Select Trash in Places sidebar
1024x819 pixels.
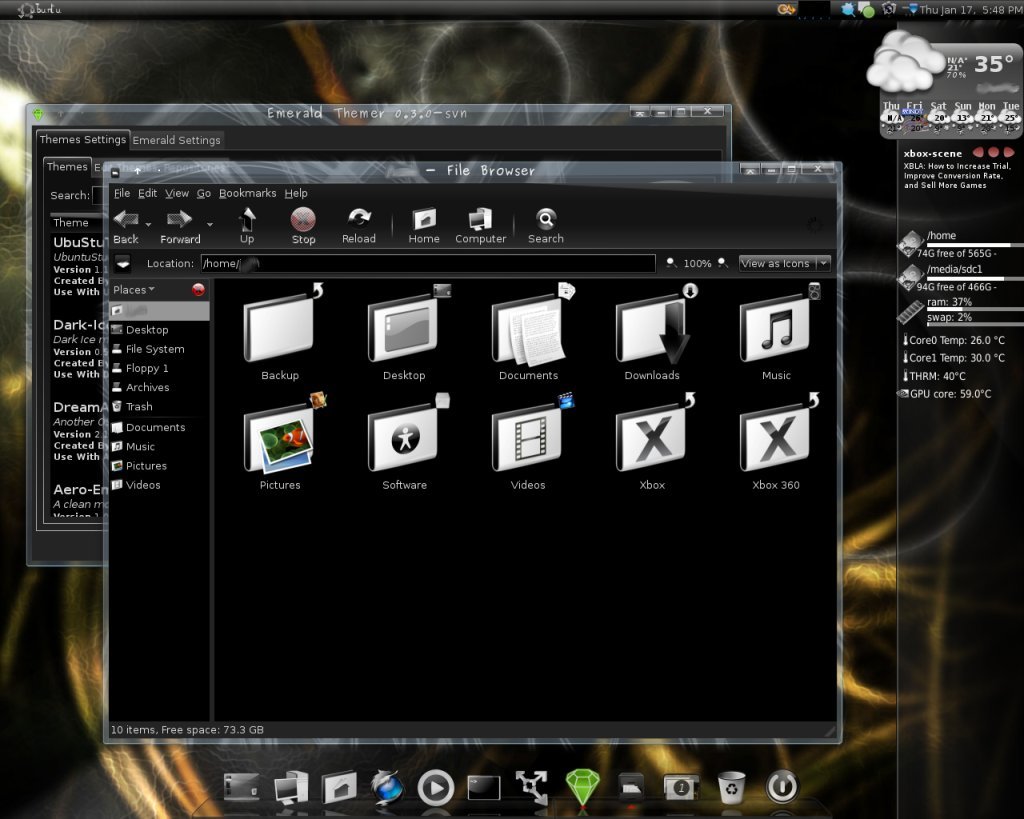point(159,406)
